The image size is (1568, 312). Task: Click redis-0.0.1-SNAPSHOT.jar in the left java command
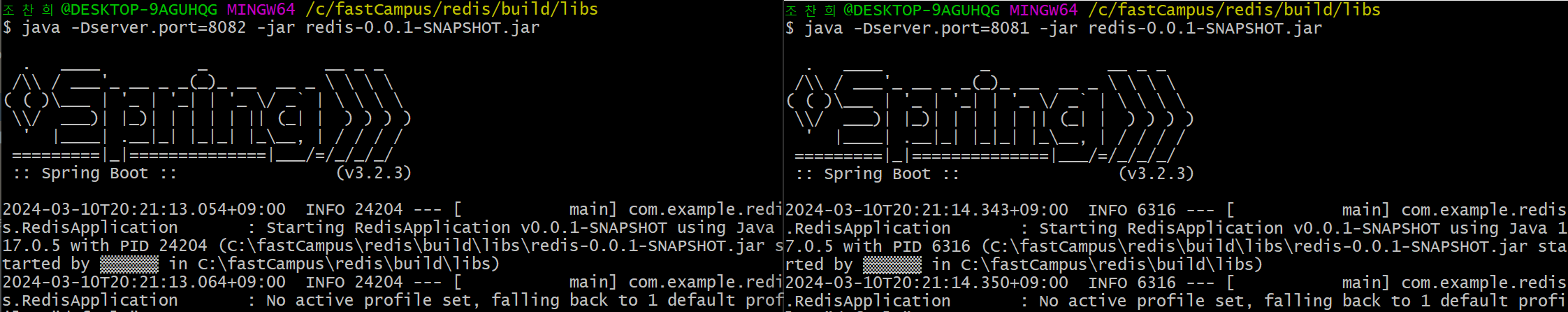[x=423, y=28]
